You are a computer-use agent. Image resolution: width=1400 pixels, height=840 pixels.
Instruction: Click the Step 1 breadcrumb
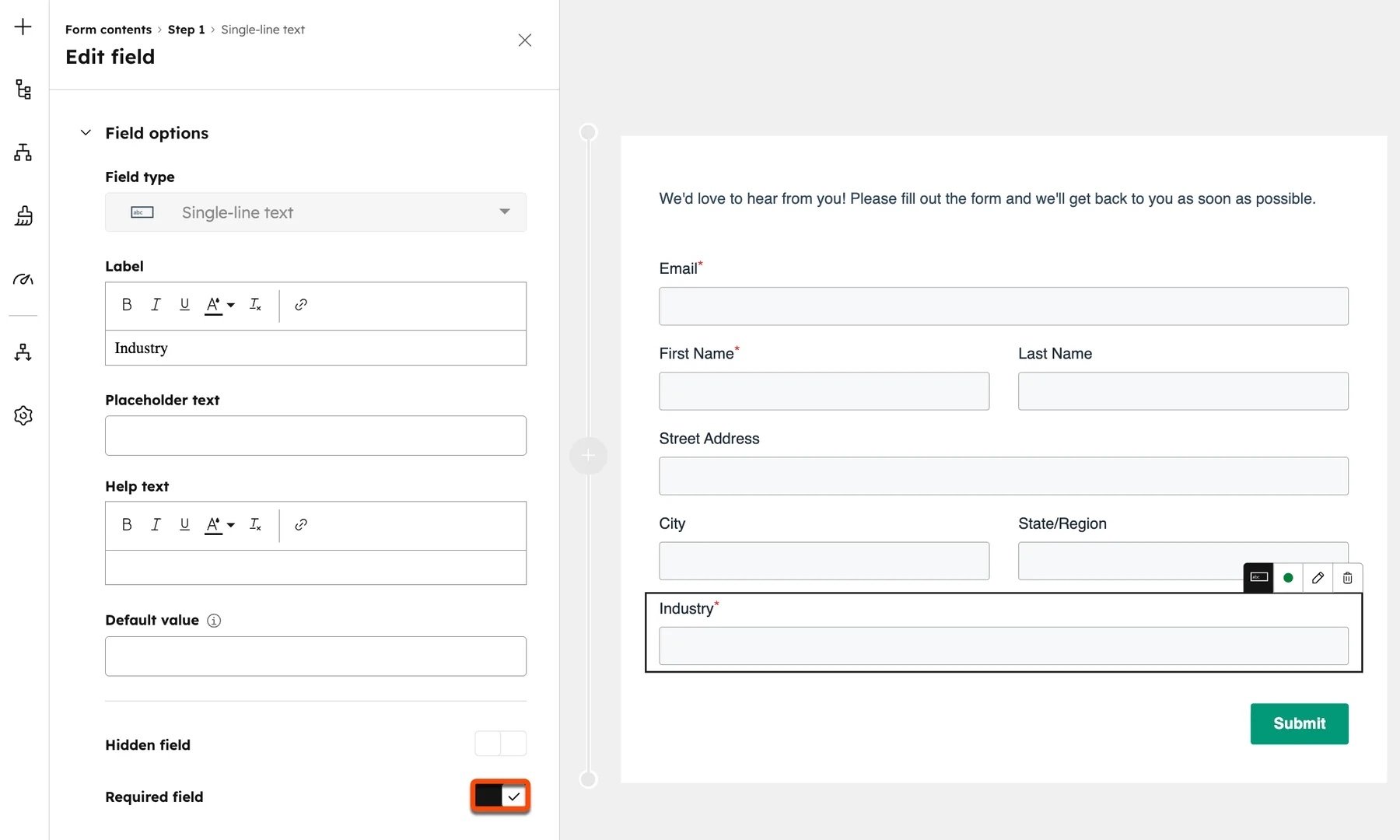click(186, 30)
